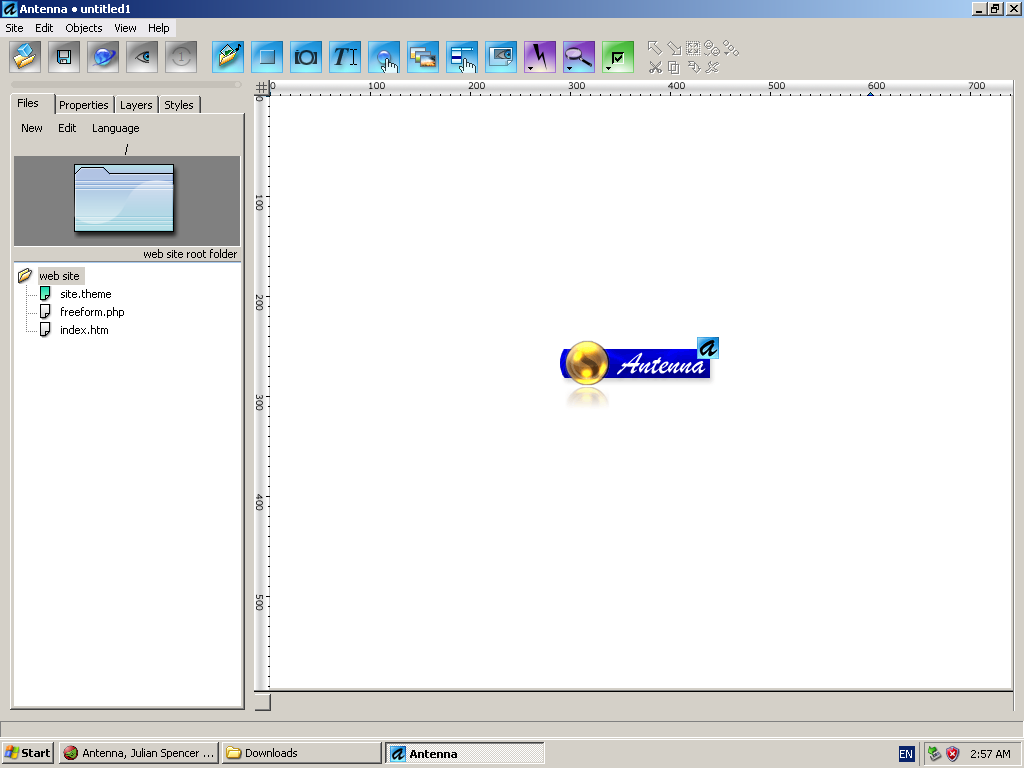Click the Language button in Files panel
The image size is (1024, 768).
coord(116,128)
